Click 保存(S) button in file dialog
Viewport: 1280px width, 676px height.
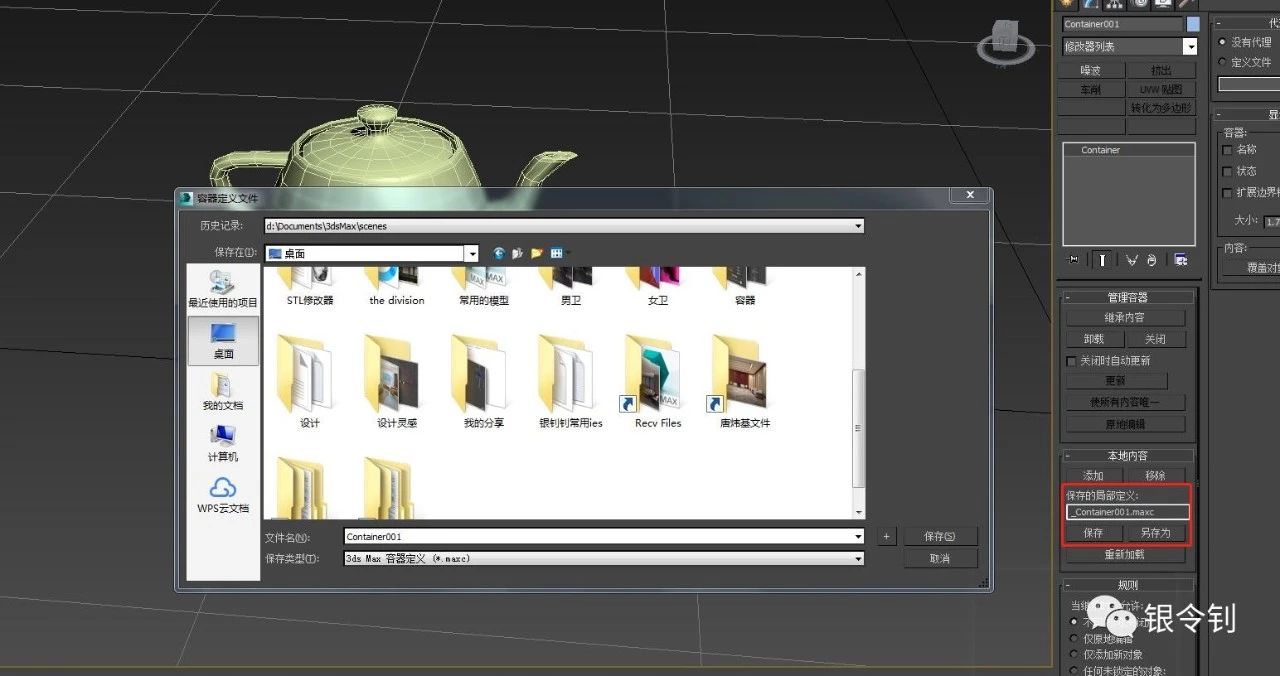pyautogui.click(x=940, y=537)
